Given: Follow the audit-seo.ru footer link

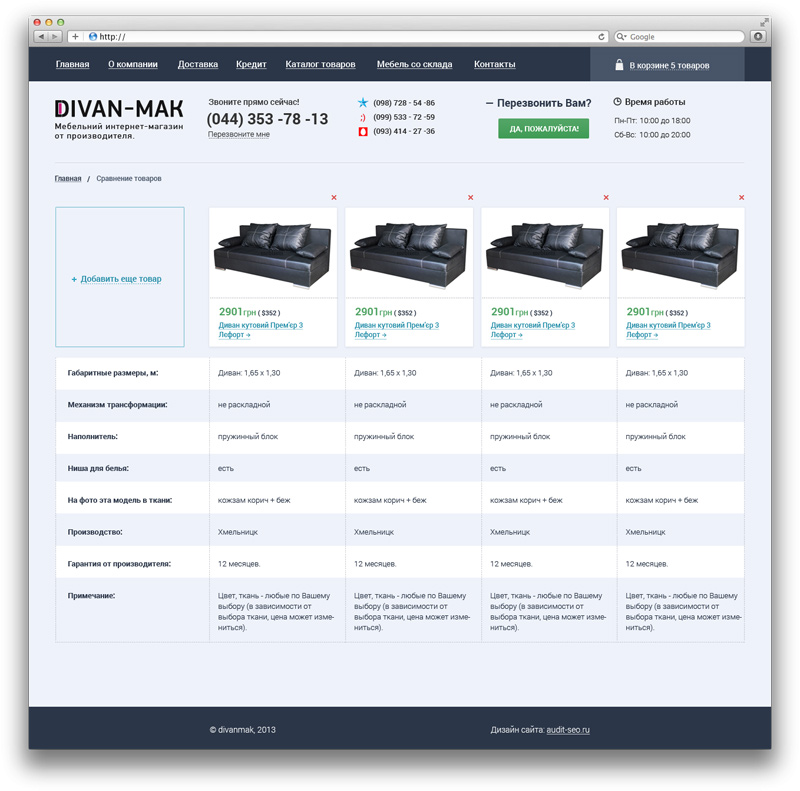Looking at the screenshot, I should tap(568, 730).
